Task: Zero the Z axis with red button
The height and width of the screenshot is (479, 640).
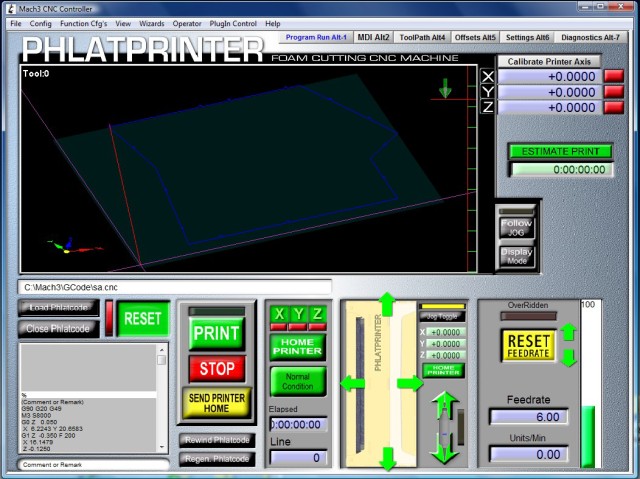Action: tap(613, 107)
